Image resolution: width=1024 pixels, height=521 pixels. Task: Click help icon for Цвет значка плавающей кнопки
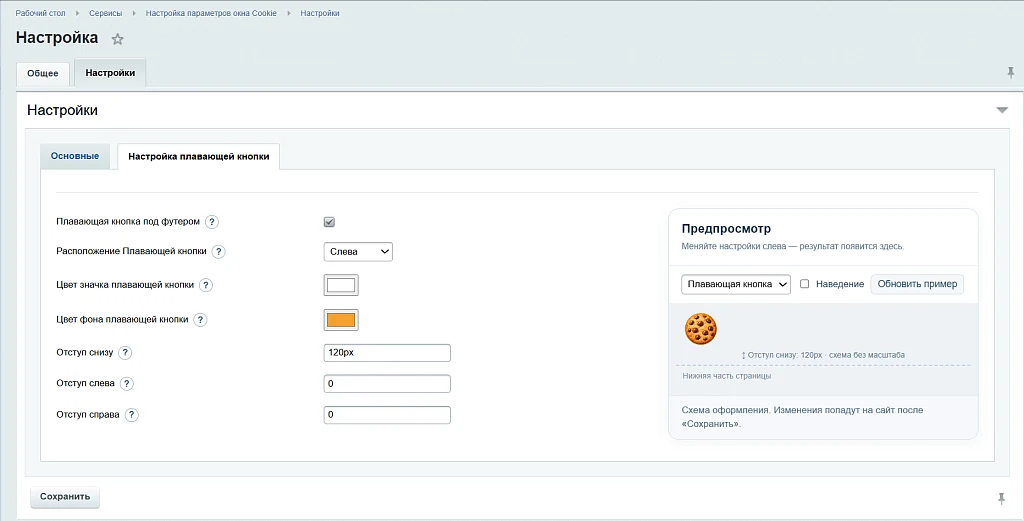(x=206, y=285)
